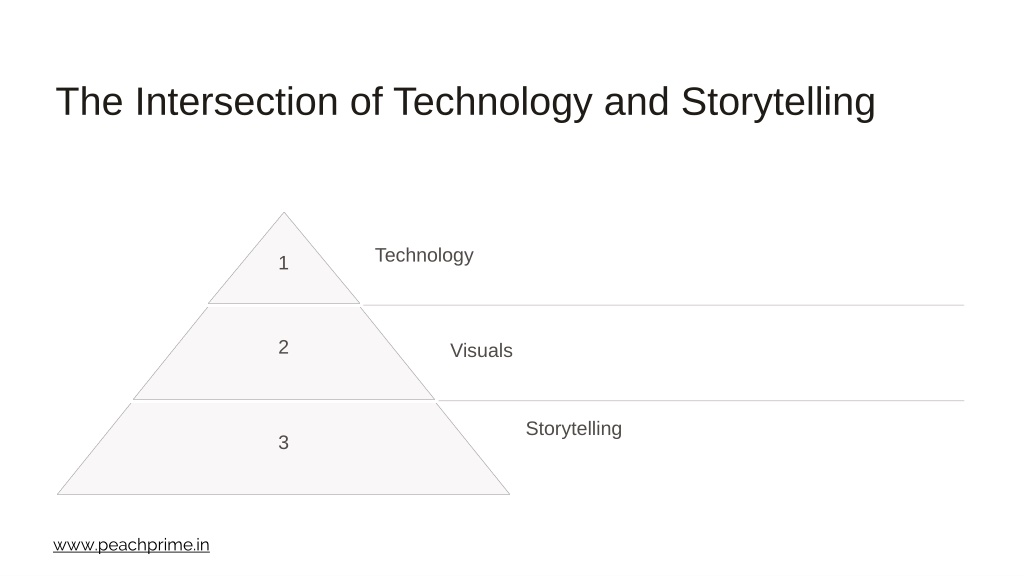Select the bottom pyramid tier numbered 3
The width and height of the screenshot is (1024, 576).
tap(283, 449)
